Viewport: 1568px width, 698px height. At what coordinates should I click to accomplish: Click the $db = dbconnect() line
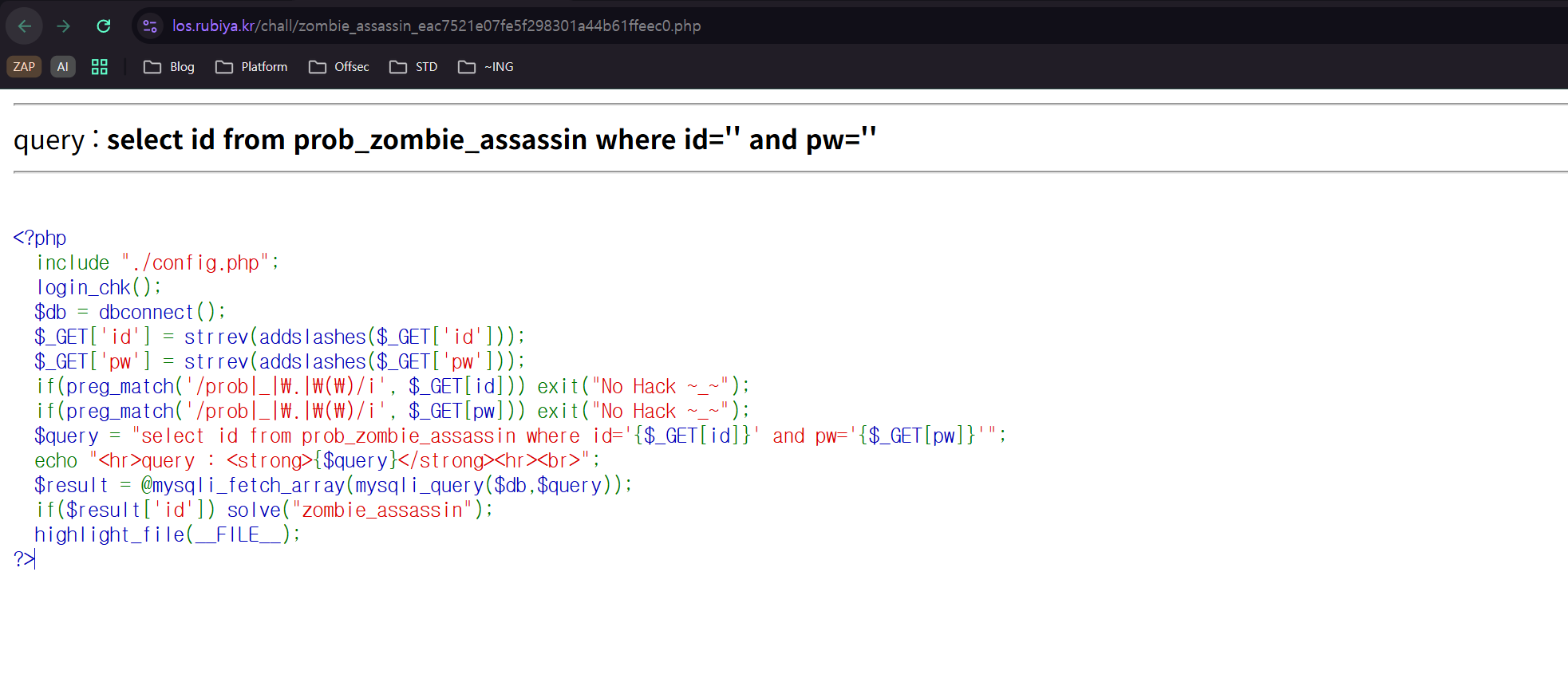[130, 312]
